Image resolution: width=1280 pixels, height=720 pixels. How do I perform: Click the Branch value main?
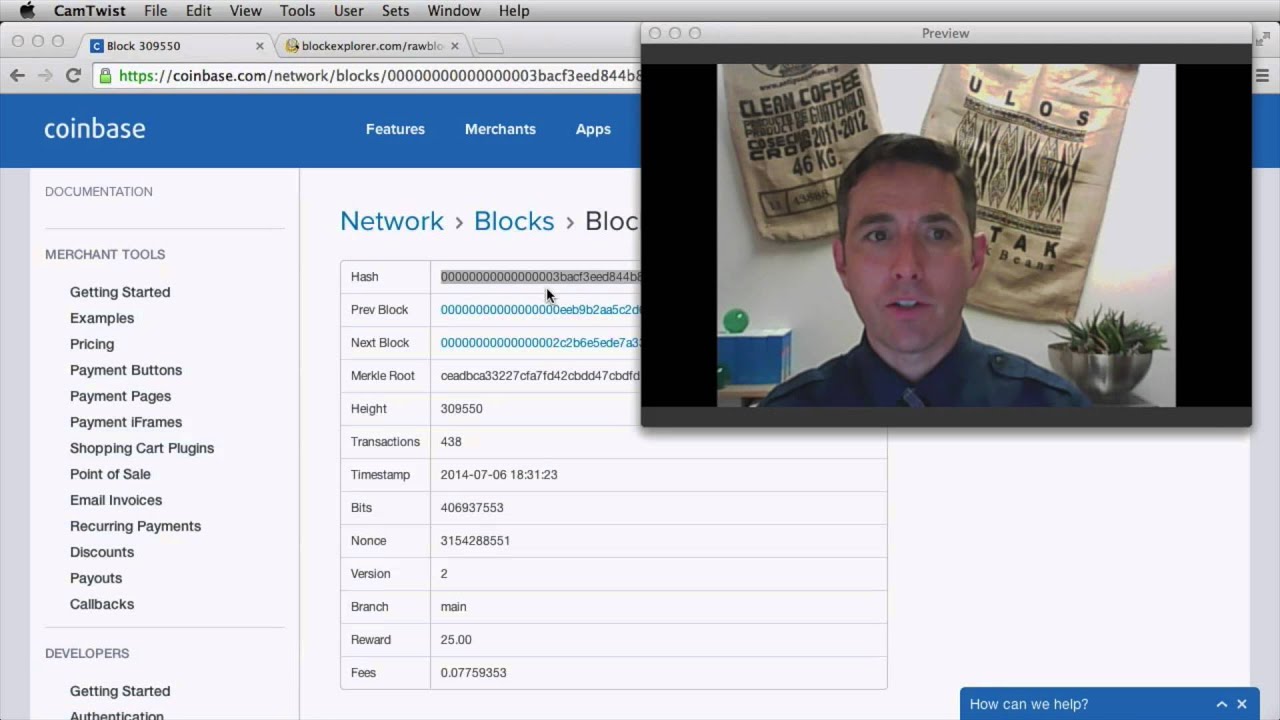[x=454, y=607]
